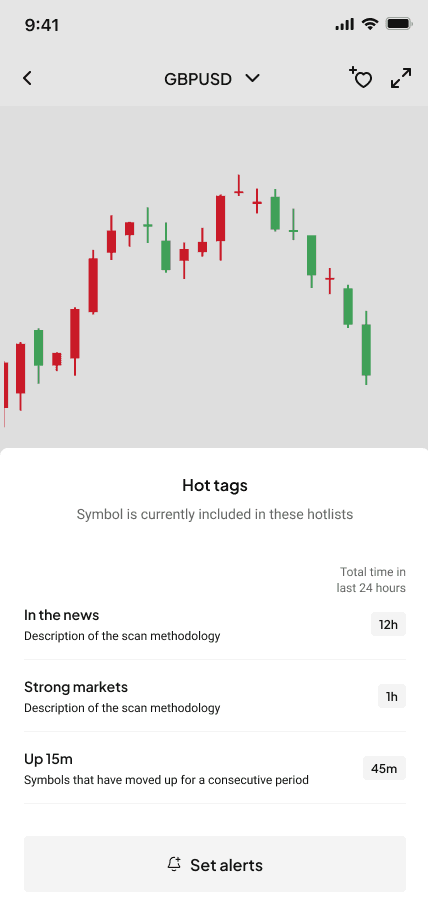
Task: Select the Up 15m hotlist row
Action: click(215, 768)
